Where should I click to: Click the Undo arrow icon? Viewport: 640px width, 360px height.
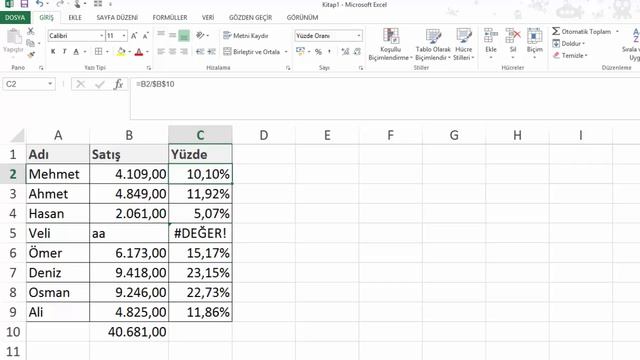pos(40,4)
